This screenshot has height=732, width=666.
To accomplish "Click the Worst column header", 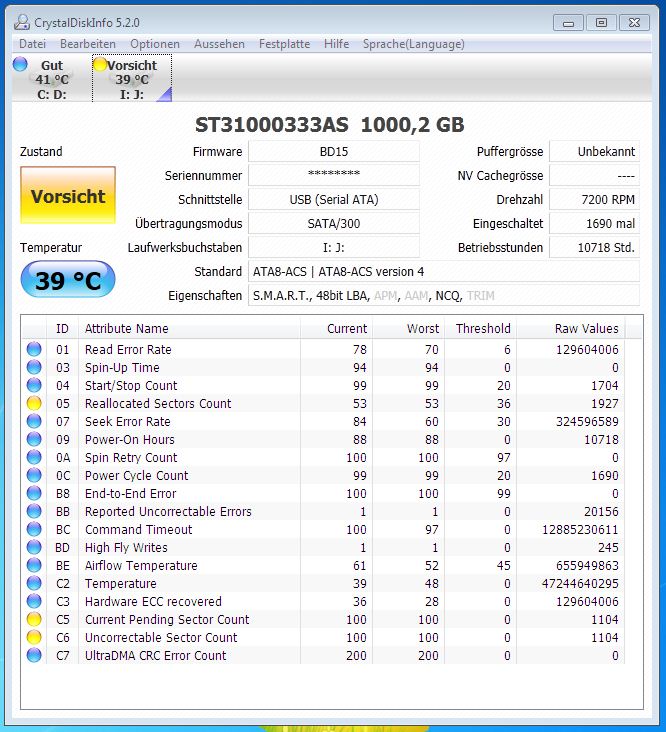I will 408,328.
